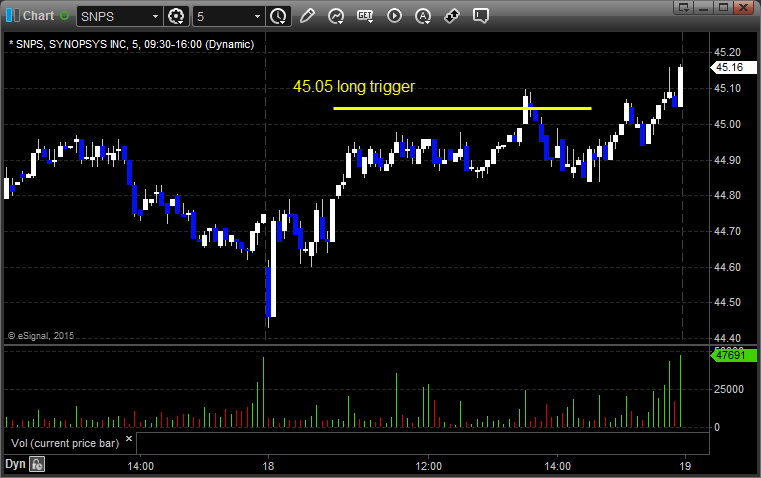The image size is (761, 478).
Task: Click the 25000 volume axis label
Action: [728, 389]
